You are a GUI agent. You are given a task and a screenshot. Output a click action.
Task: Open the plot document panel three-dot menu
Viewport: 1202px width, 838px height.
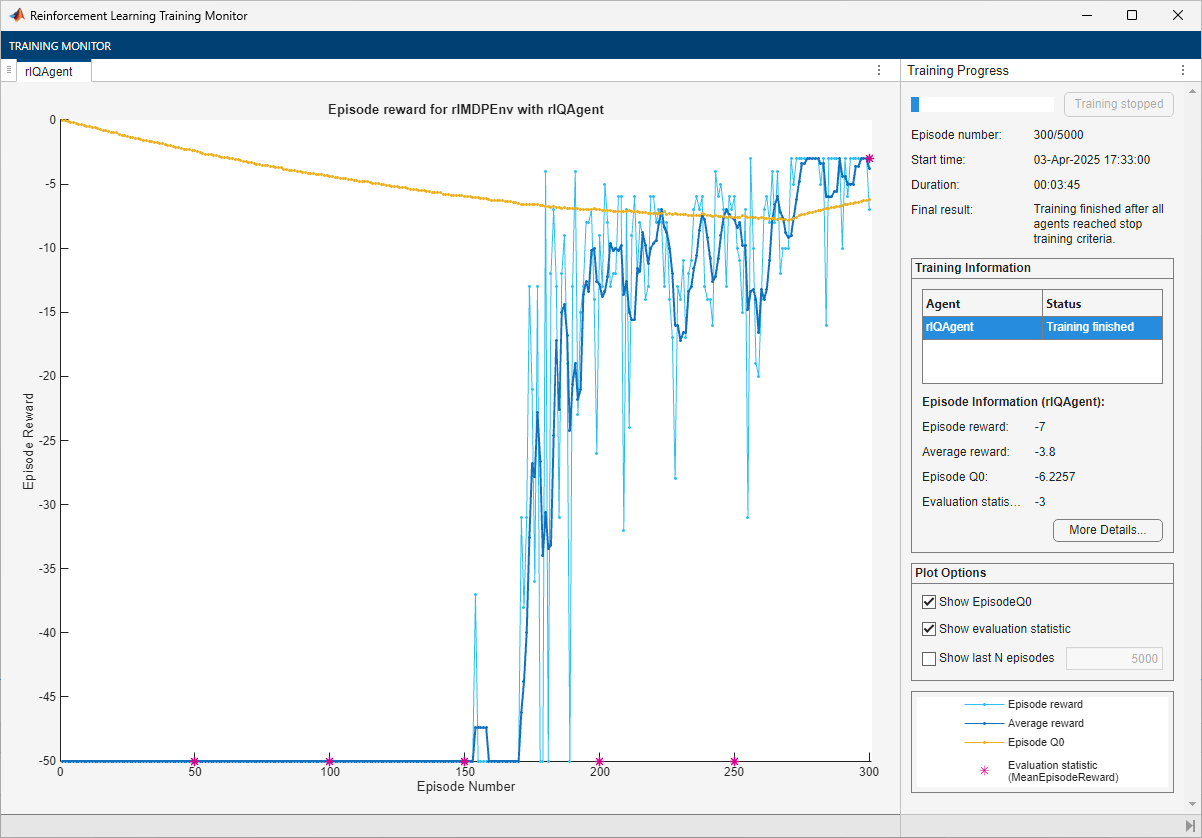coord(878,70)
